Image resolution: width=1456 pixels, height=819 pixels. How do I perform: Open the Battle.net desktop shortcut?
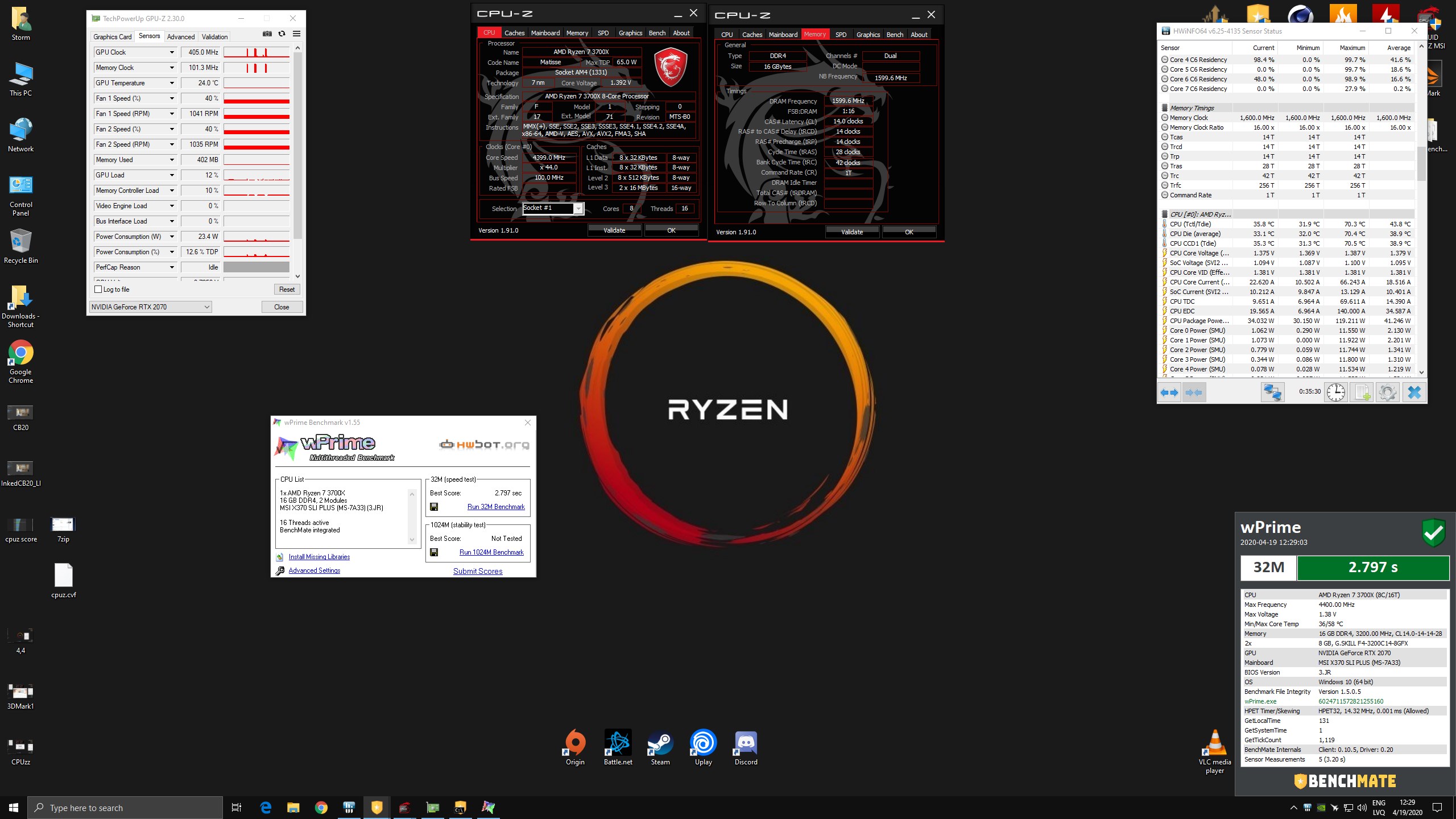pyautogui.click(x=618, y=748)
